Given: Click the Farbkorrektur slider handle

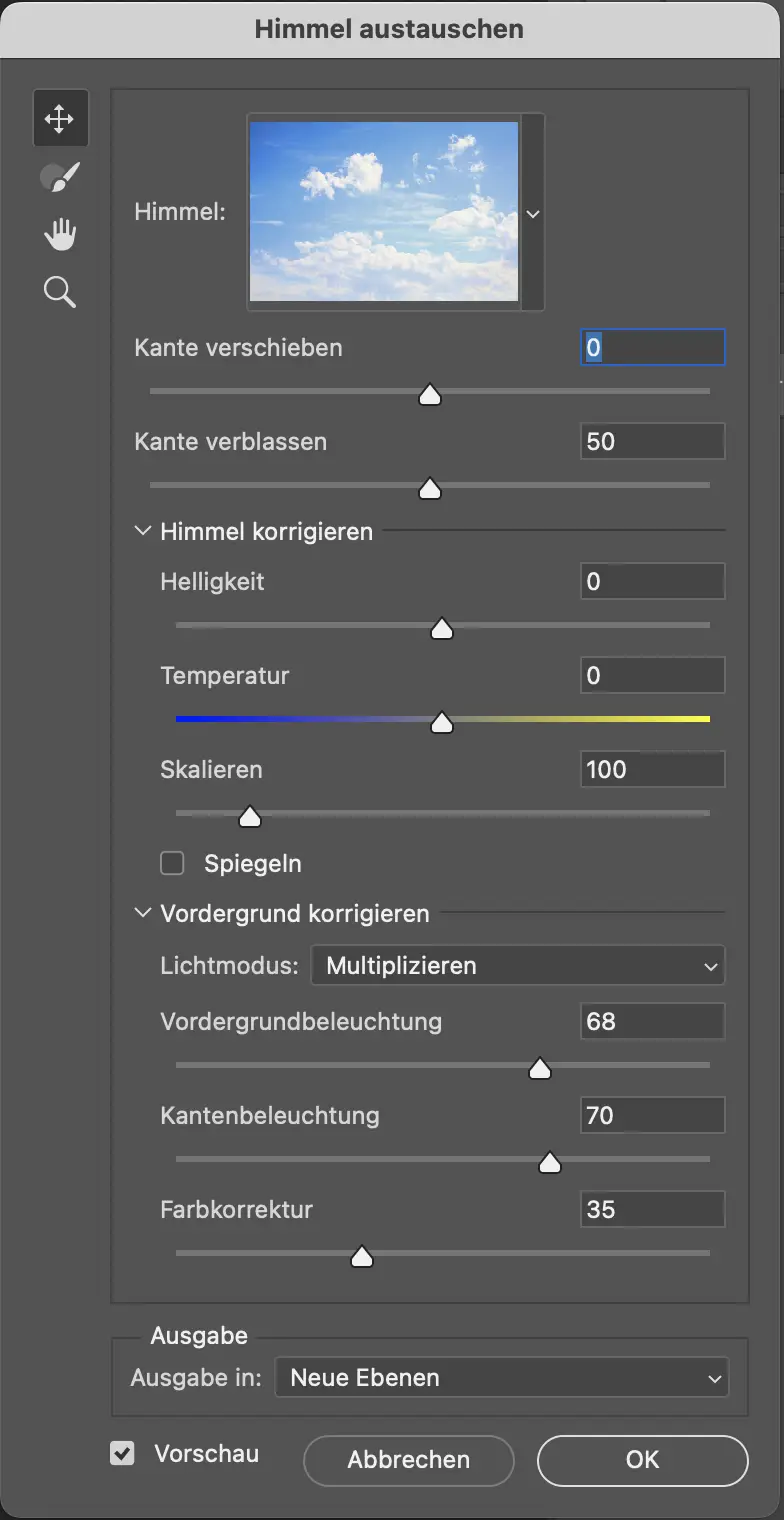Looking at the screenshot, I should pos(362,1256).
